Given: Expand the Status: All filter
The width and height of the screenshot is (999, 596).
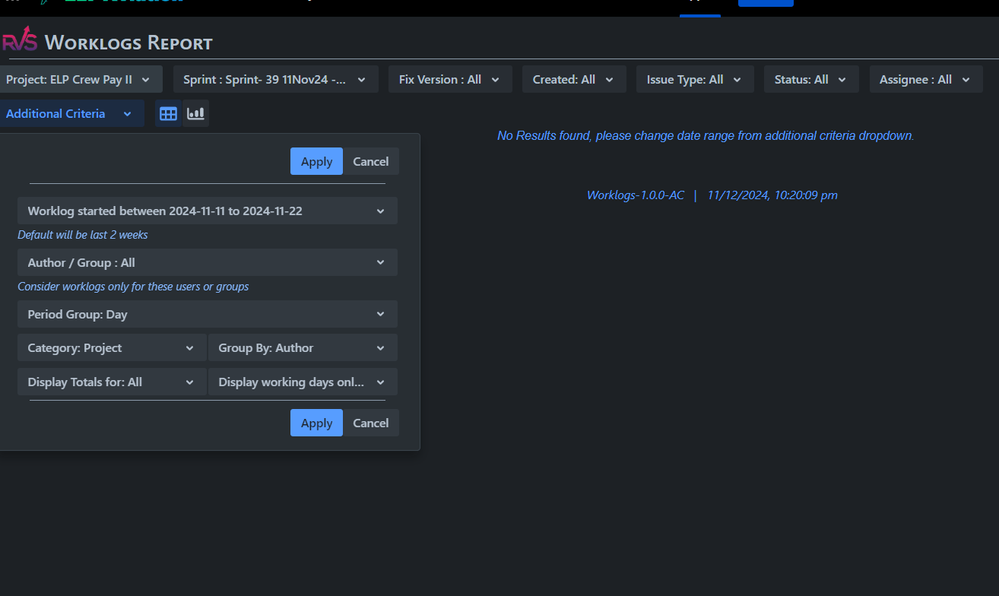Looking at the screenshot, I should 810,79.
